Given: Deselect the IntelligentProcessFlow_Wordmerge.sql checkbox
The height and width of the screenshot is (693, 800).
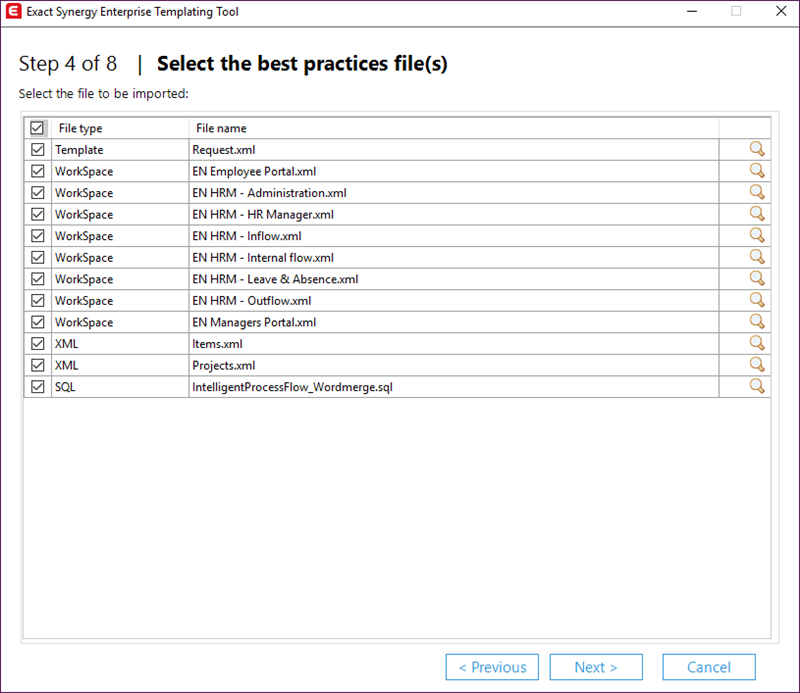Looking at the screenshot, I should point(37,387).
